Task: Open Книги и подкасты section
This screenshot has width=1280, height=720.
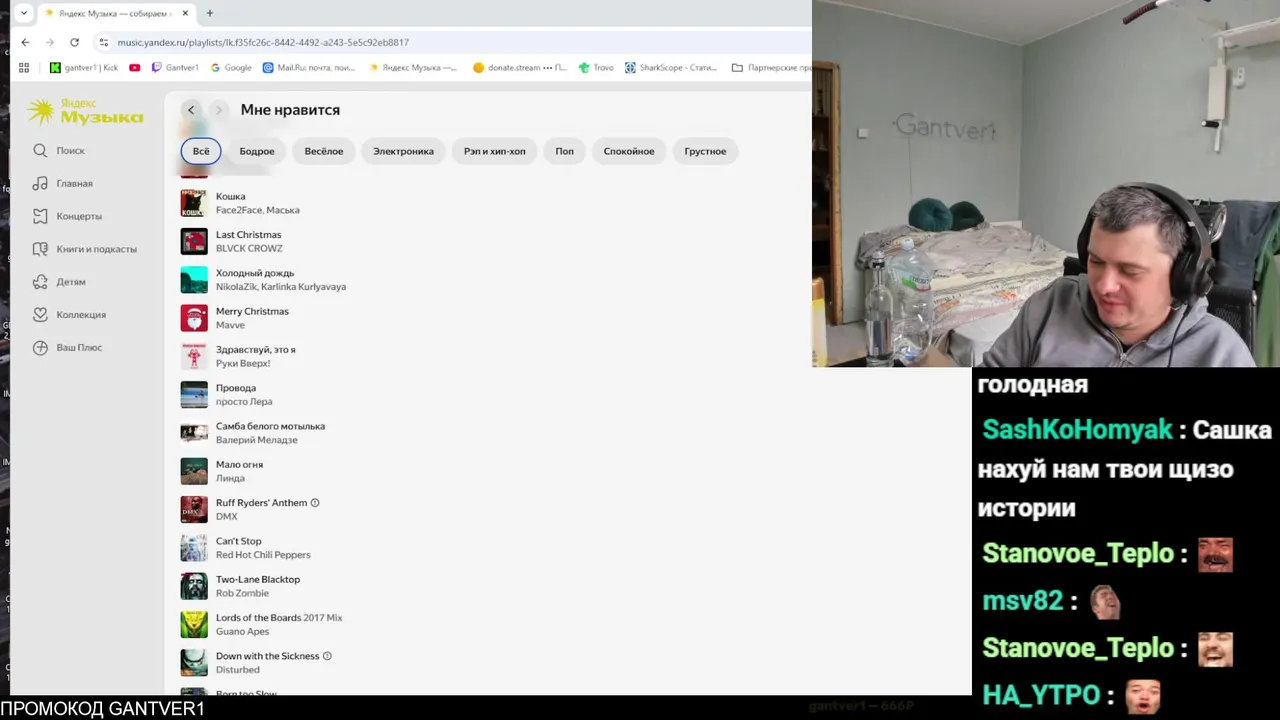Action: tap(84, 249)
